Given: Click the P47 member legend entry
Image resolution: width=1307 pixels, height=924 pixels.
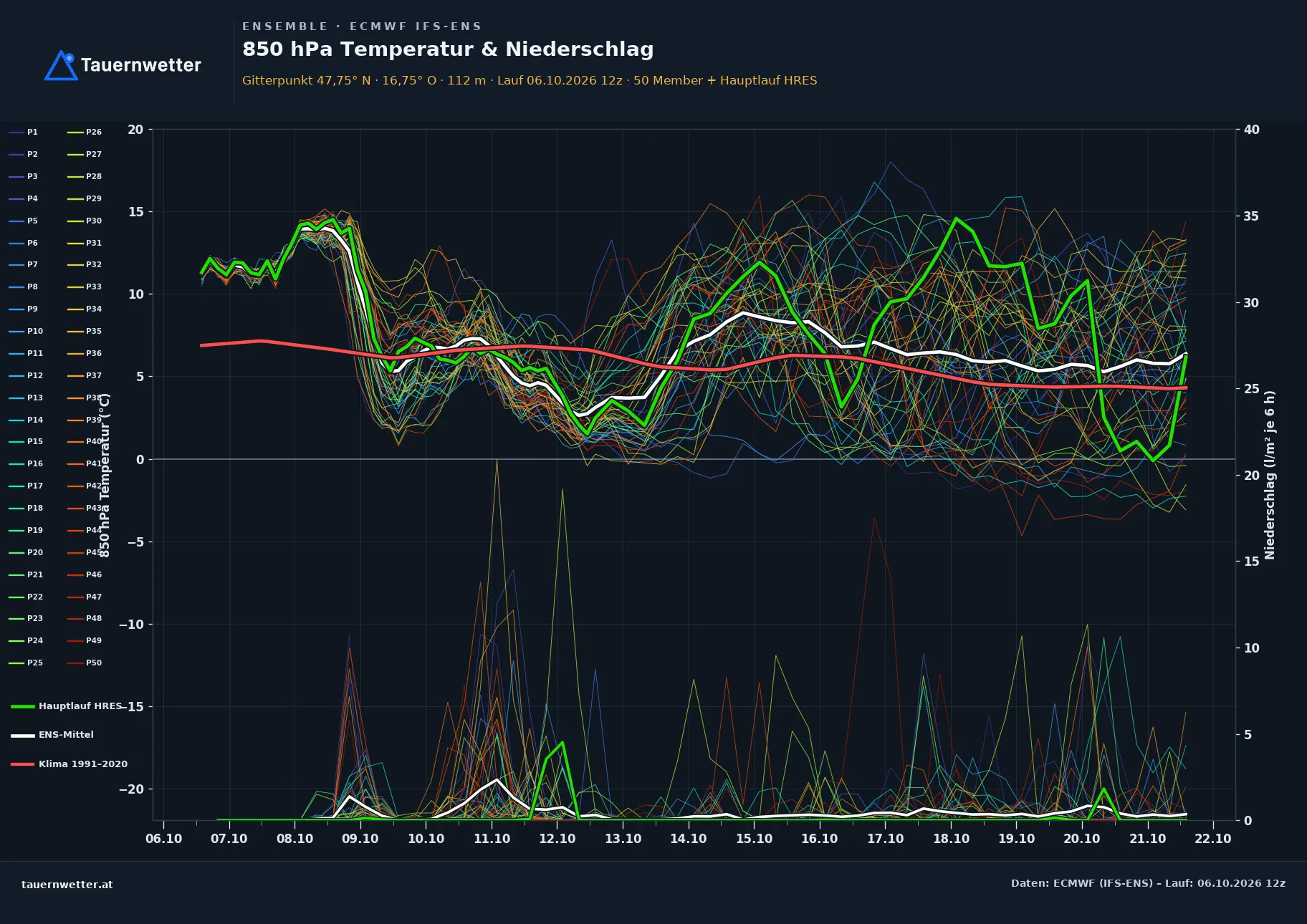Looking at the screenshot, I should pos(85,597).
